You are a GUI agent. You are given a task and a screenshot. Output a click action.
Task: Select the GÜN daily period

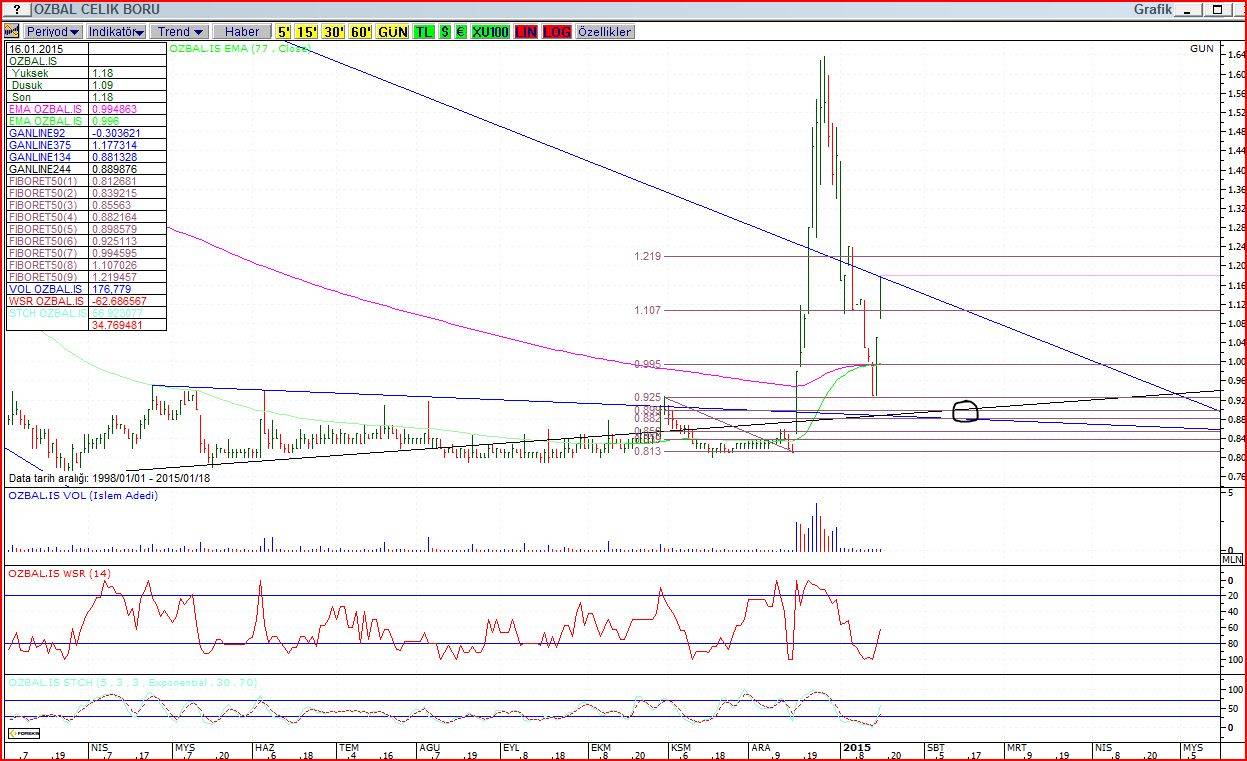[393, 32]
